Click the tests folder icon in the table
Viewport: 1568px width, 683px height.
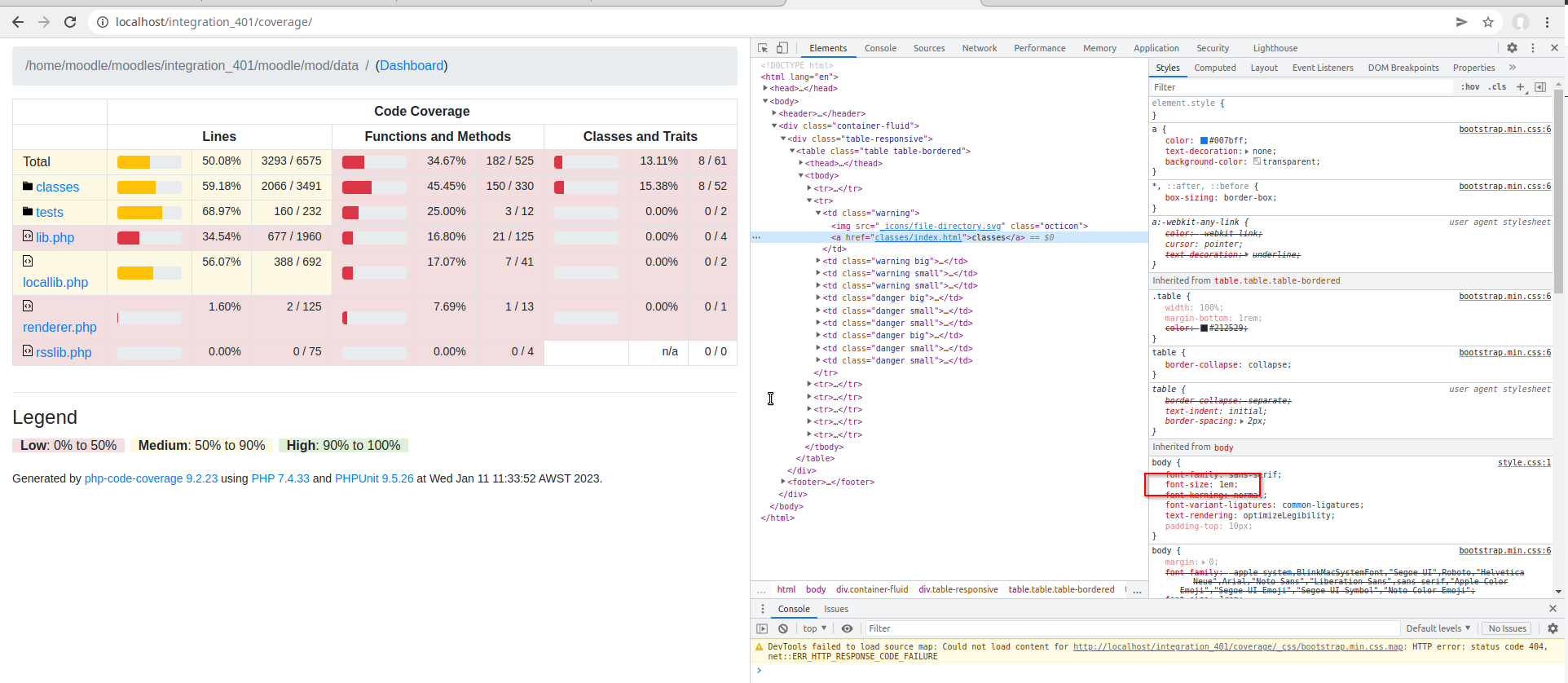pos(28,211)
